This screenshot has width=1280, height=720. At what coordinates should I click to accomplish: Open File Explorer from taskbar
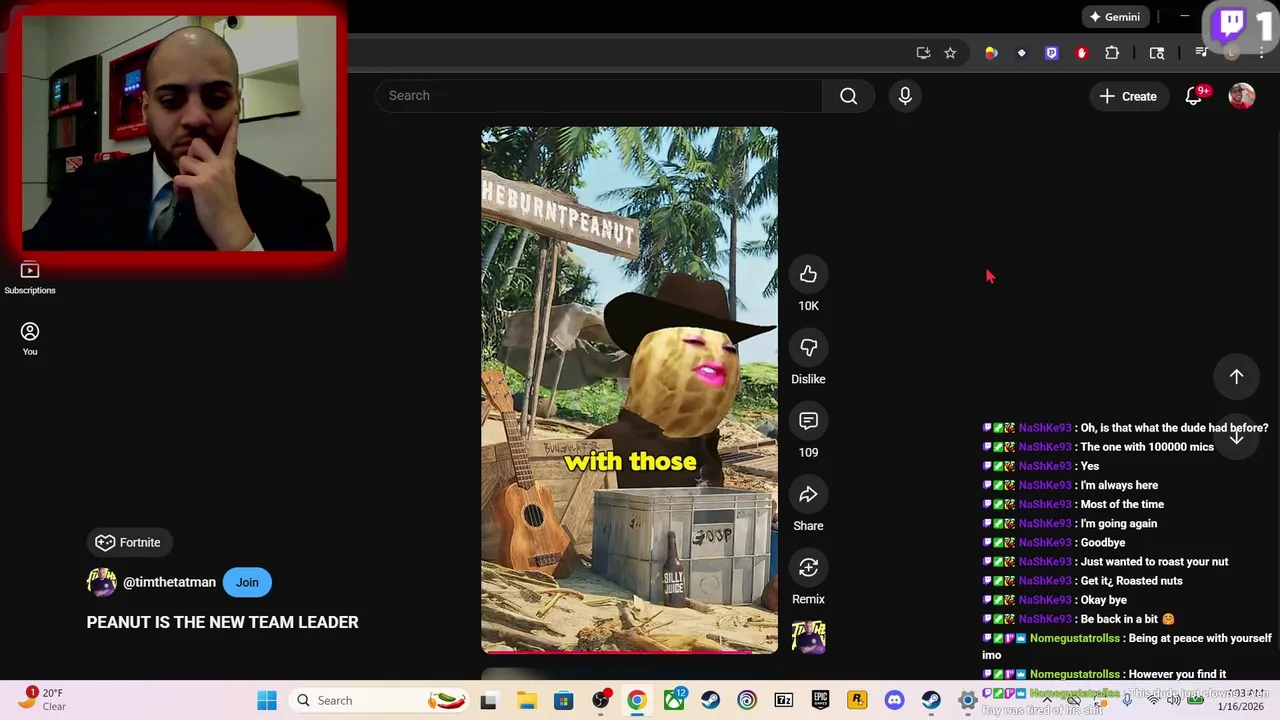point(526,700)
